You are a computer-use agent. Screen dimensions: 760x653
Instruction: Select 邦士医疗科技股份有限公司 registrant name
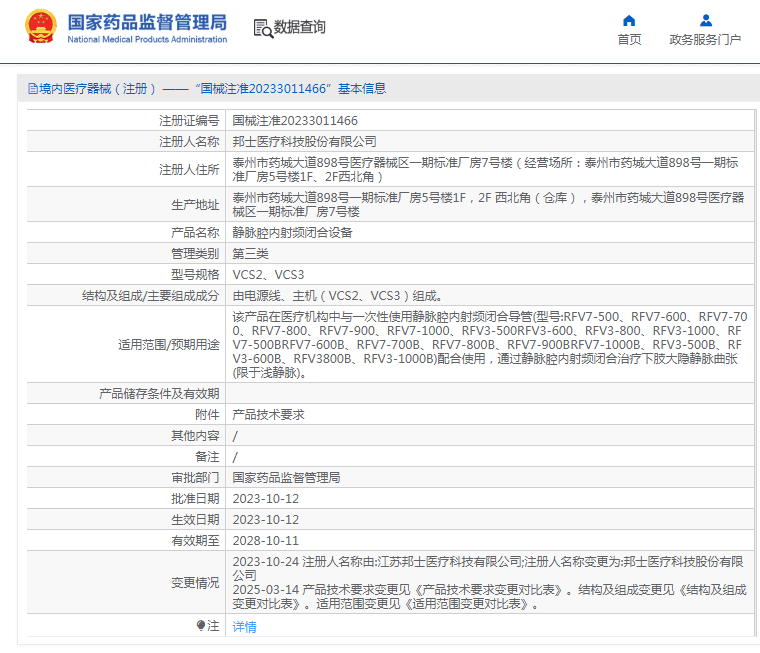click(x=304, y=142)
